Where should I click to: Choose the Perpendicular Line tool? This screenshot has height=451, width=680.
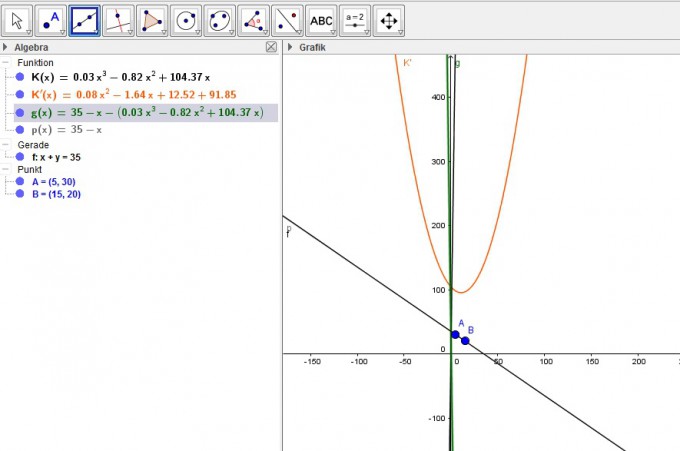tap(118, 19)
